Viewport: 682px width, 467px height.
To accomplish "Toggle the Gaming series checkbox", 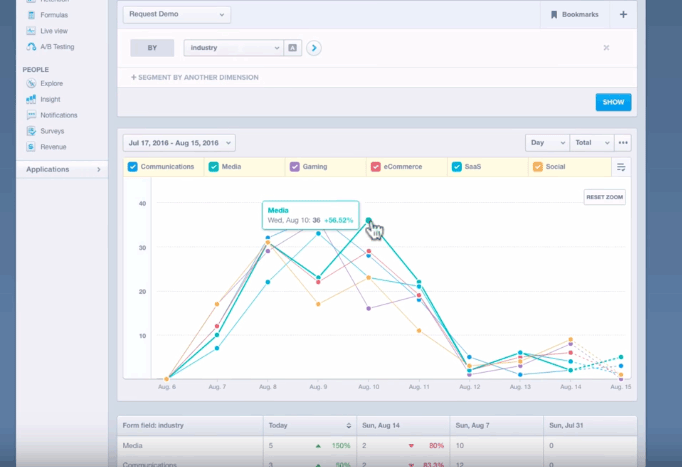I will pyautogui.click(x=294, y=167).
